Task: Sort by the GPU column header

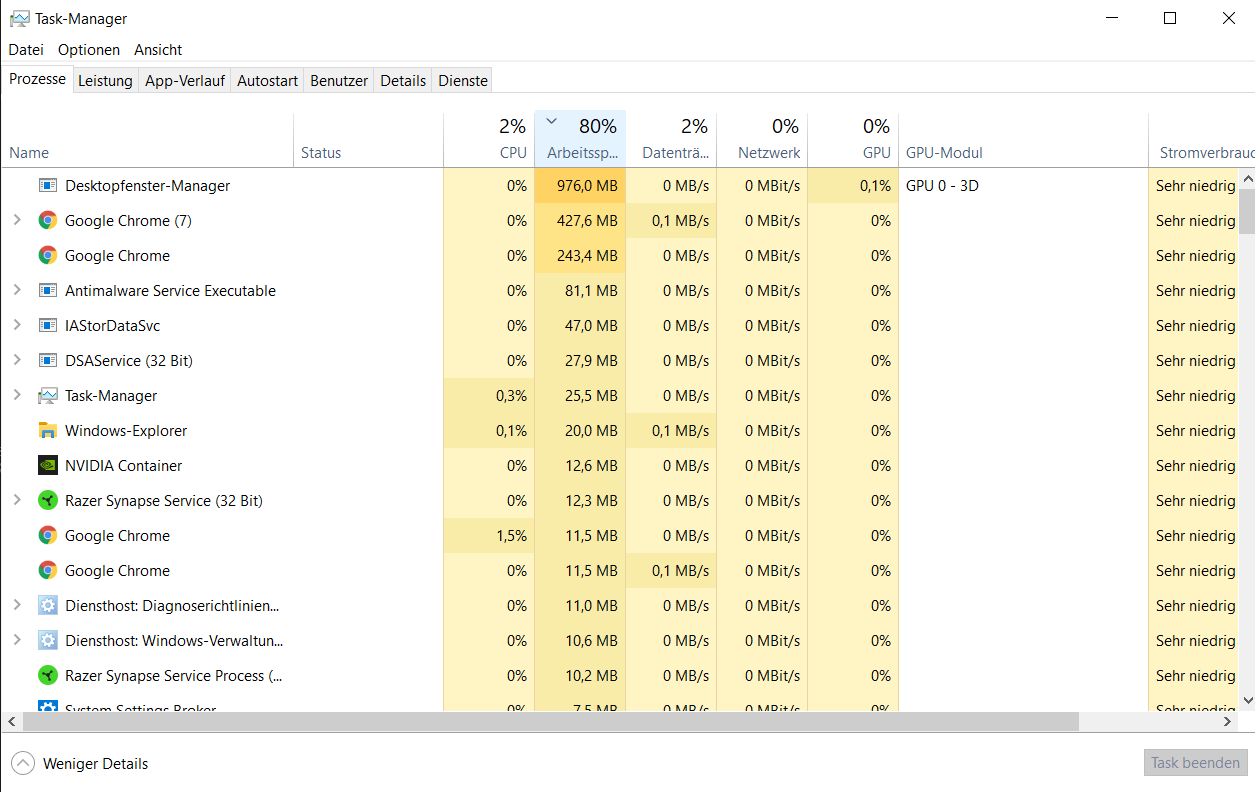Action: pyautogui.click(x=853, y=139)
